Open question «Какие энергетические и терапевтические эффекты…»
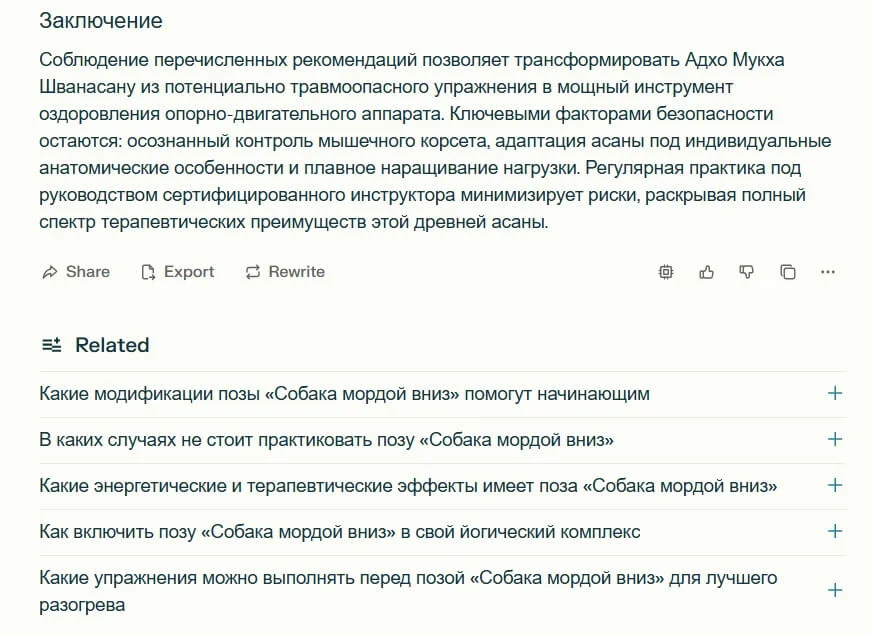This screenshot has height=635, width=872. [x=408, y=486]
